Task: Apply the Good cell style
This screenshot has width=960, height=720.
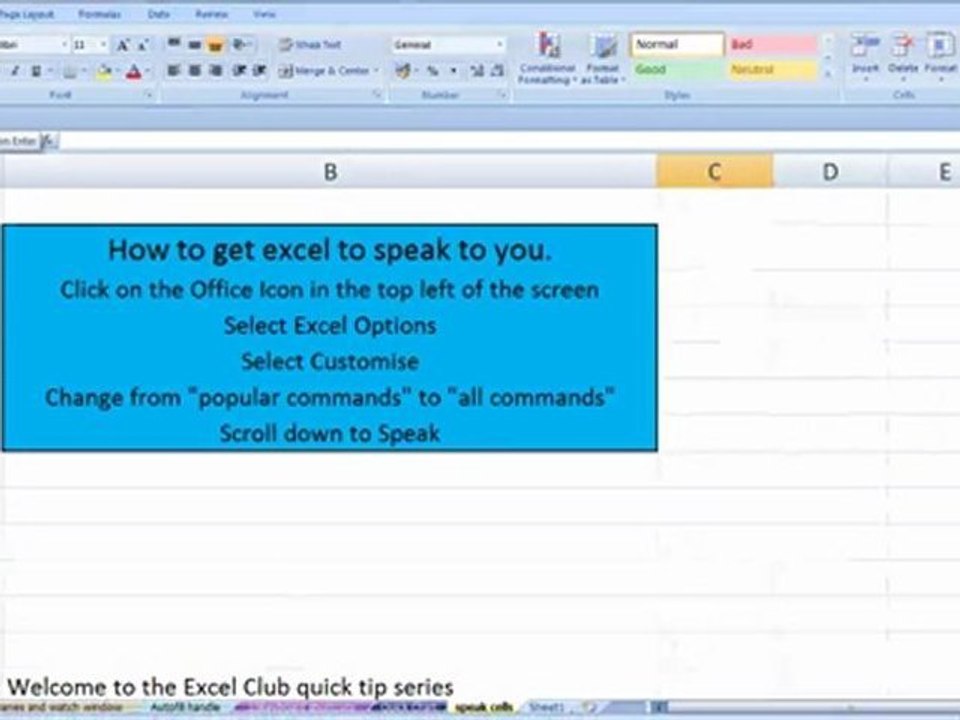Action: pyautogui.click(x=677, y=70)
